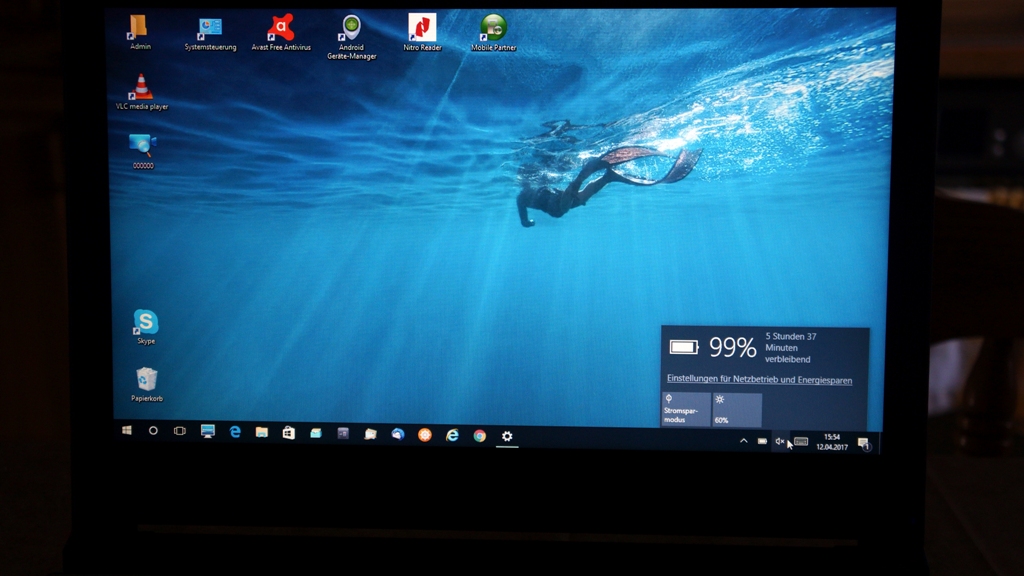Select the VLC media player desktop icon
This screenshot has height=576, width=1024.
click(142, 91)
